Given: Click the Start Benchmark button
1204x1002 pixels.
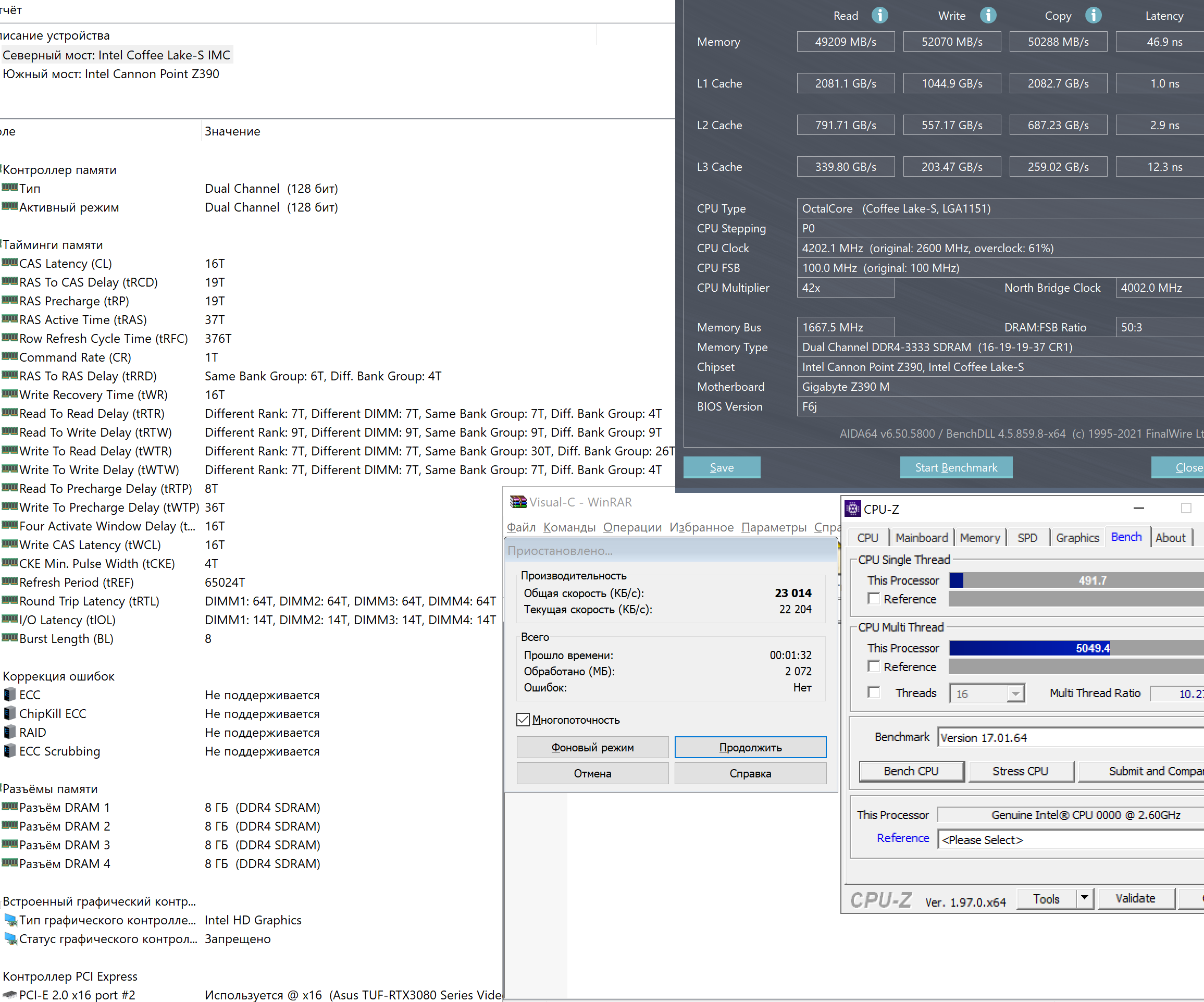Looking at the screenshot, I should pyautogui.click(x=955, y=467).
